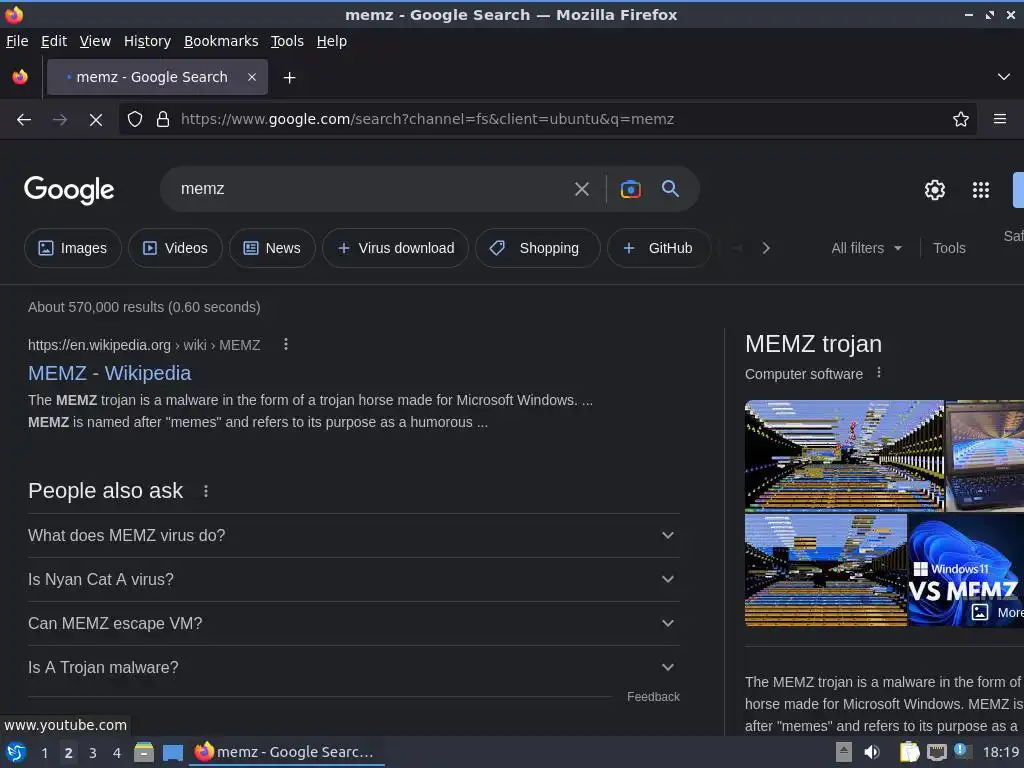Select Firefox window in taskbar

pos(287,752)
